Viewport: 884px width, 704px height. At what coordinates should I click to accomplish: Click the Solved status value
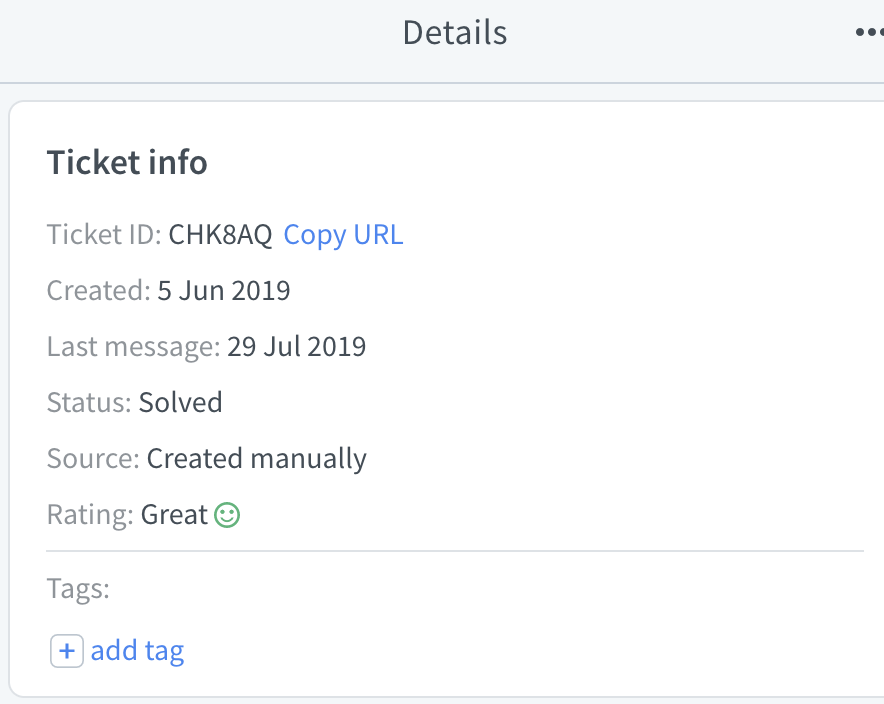[181, 403]
